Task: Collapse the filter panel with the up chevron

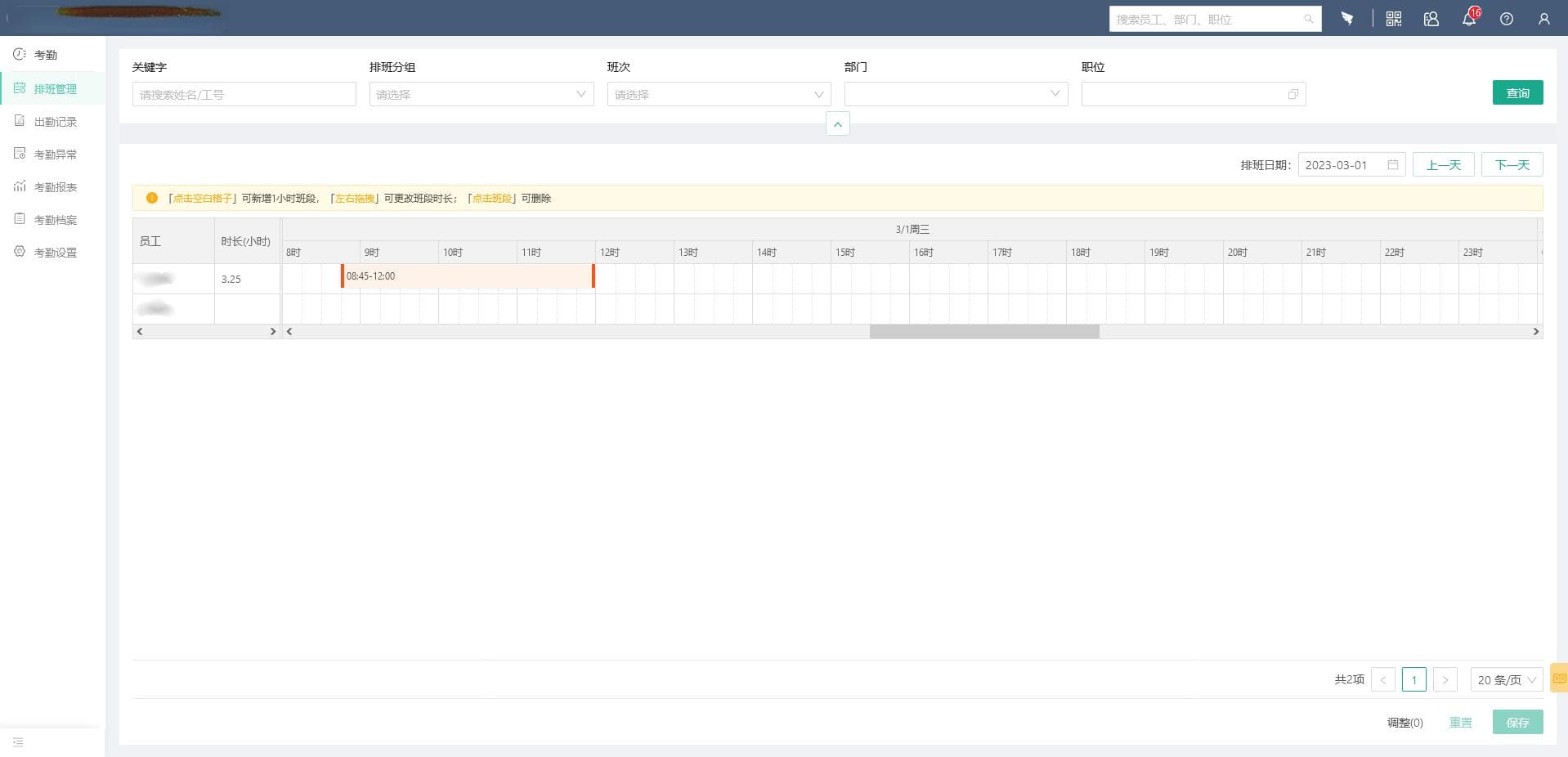Action: click(x=838, y=124)
